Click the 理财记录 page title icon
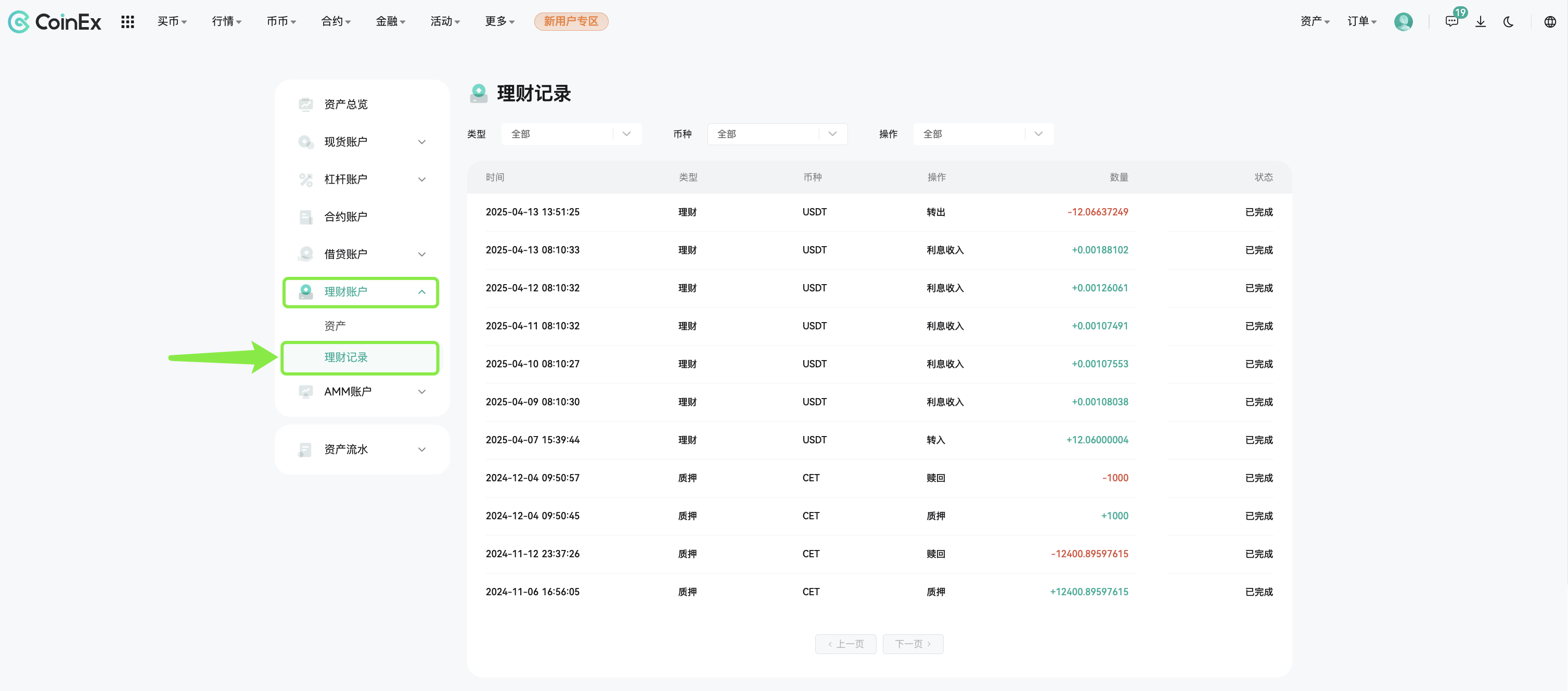 pyautogui.click(x=479, y=94)
